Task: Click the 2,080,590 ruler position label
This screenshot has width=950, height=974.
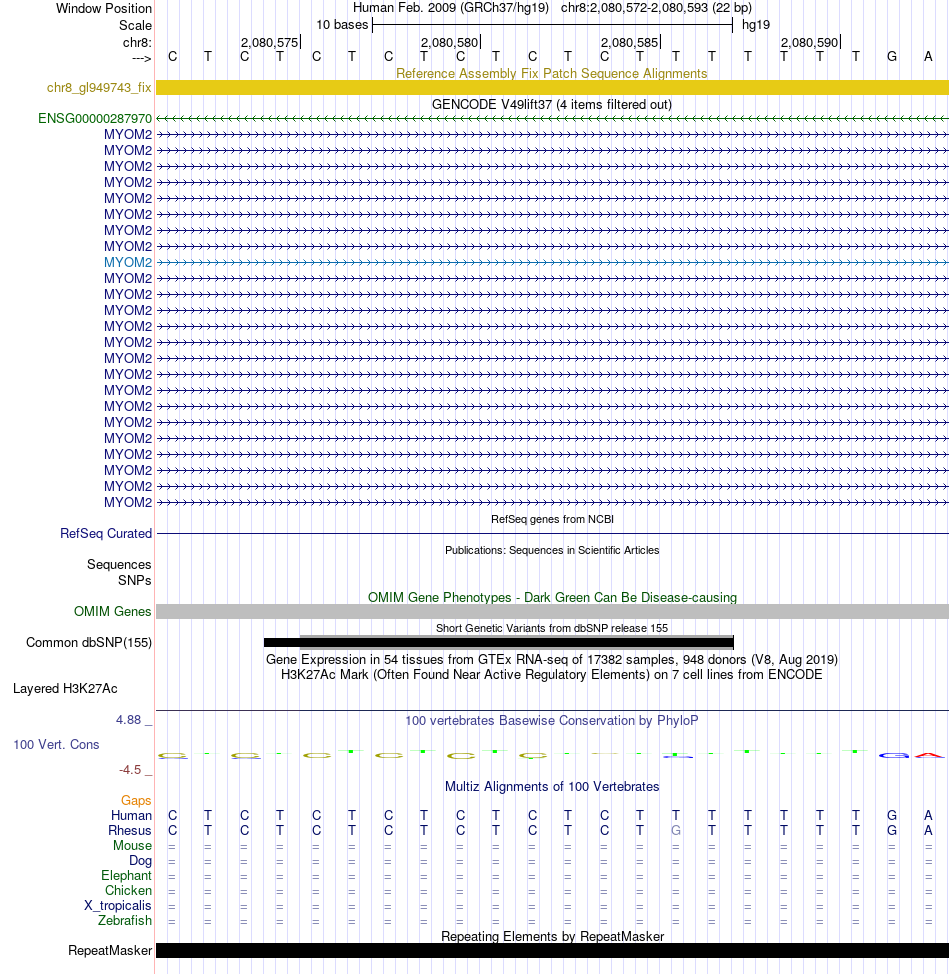Action: click(810, 42)
